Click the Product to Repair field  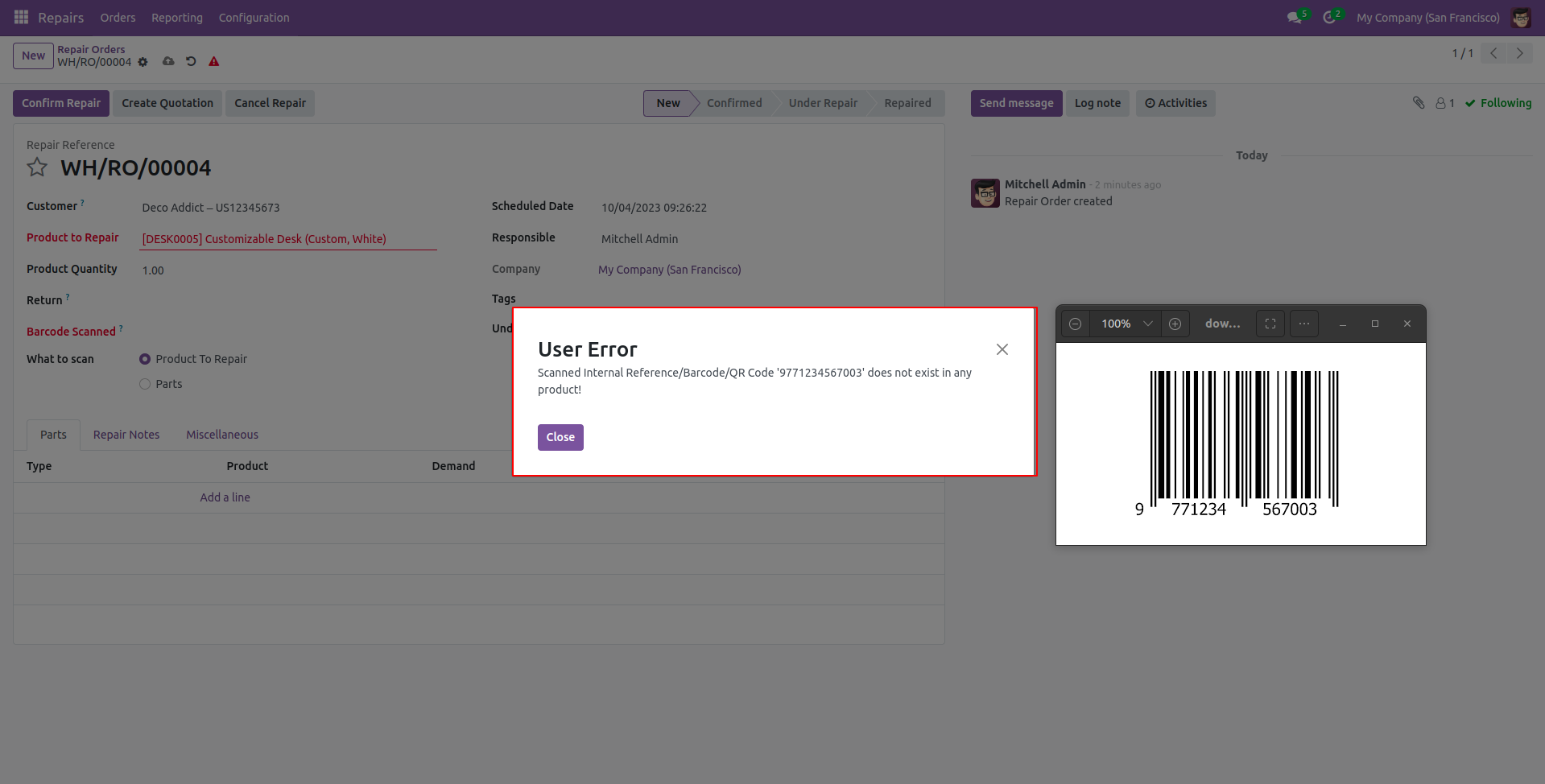pos(288,239)
